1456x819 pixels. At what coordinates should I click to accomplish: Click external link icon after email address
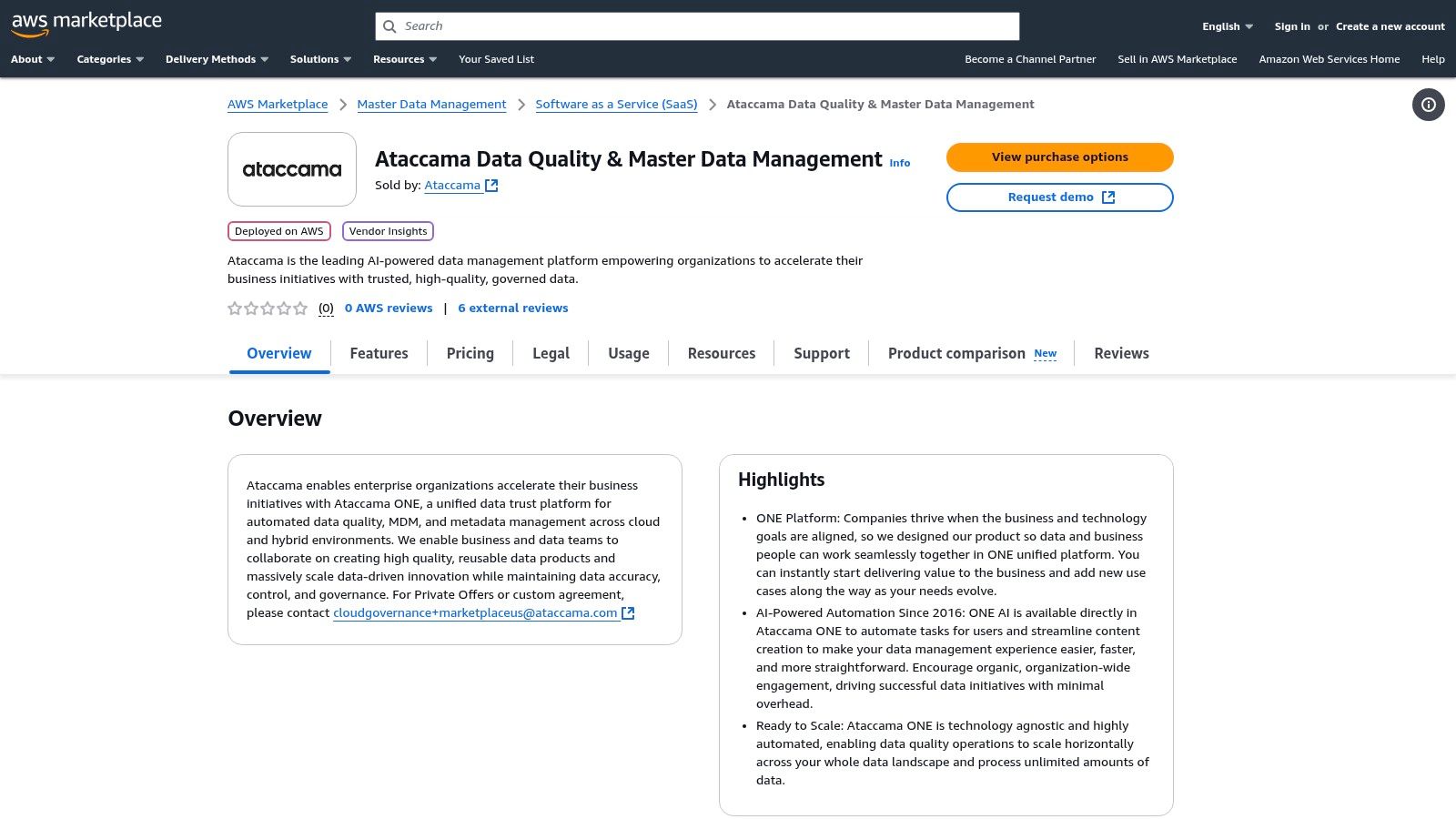pyautogui.click(x=628, y=613)
